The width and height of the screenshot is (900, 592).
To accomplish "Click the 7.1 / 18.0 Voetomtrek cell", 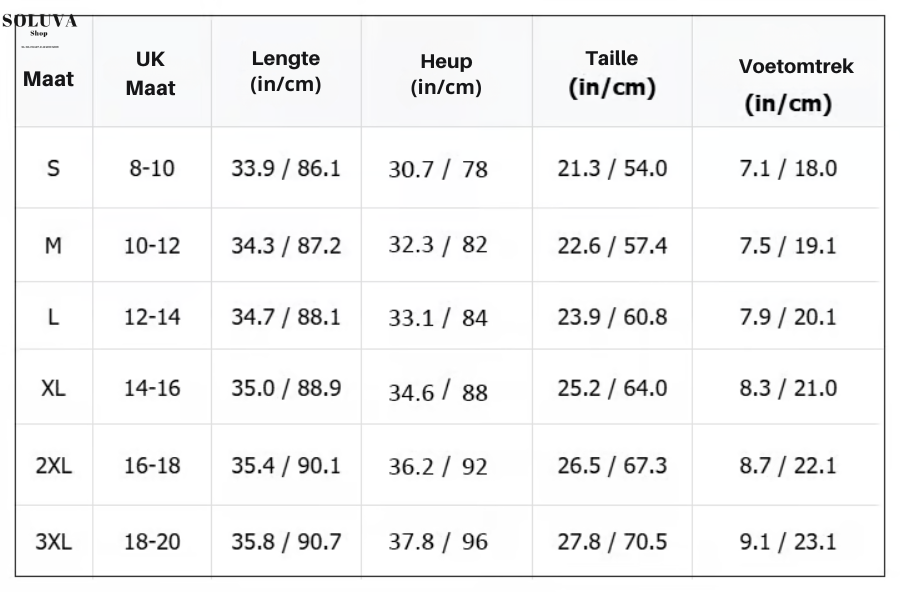I will click(787, 169).
